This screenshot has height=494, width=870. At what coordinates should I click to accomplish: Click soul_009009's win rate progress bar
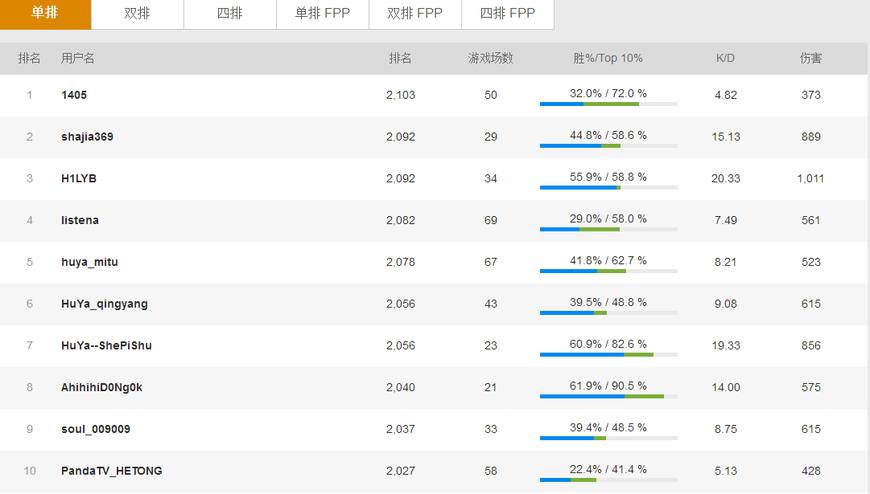(x=608, y=438)
